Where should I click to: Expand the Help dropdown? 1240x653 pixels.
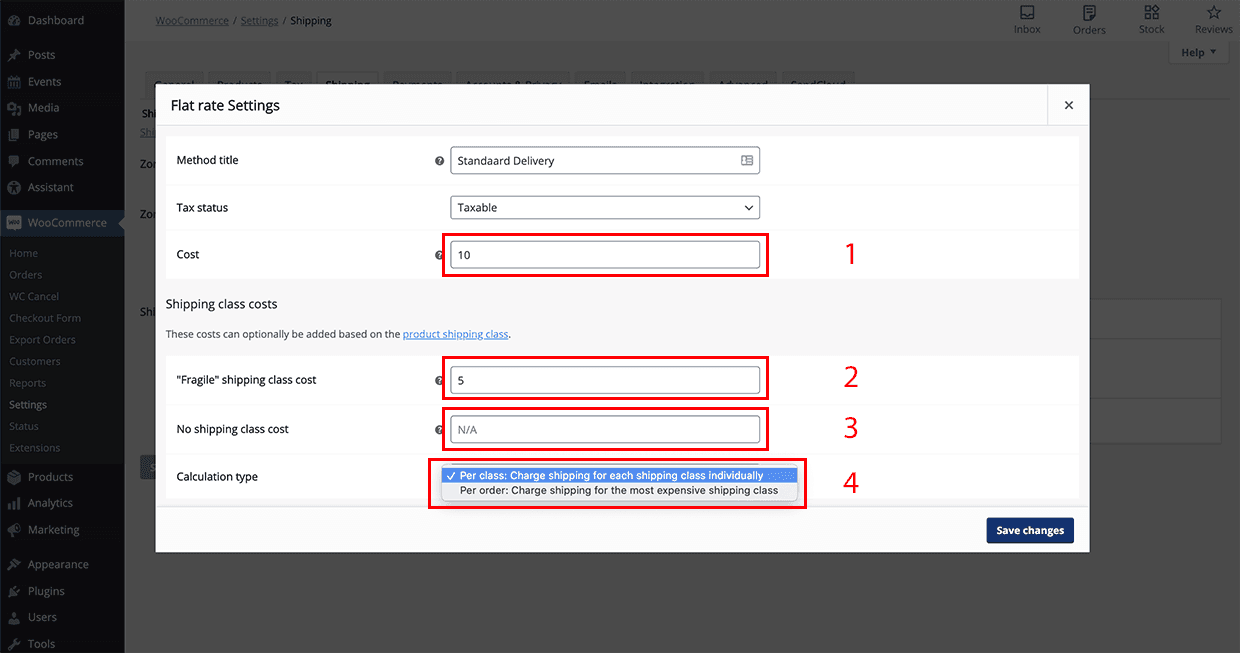click(1197, 53)
